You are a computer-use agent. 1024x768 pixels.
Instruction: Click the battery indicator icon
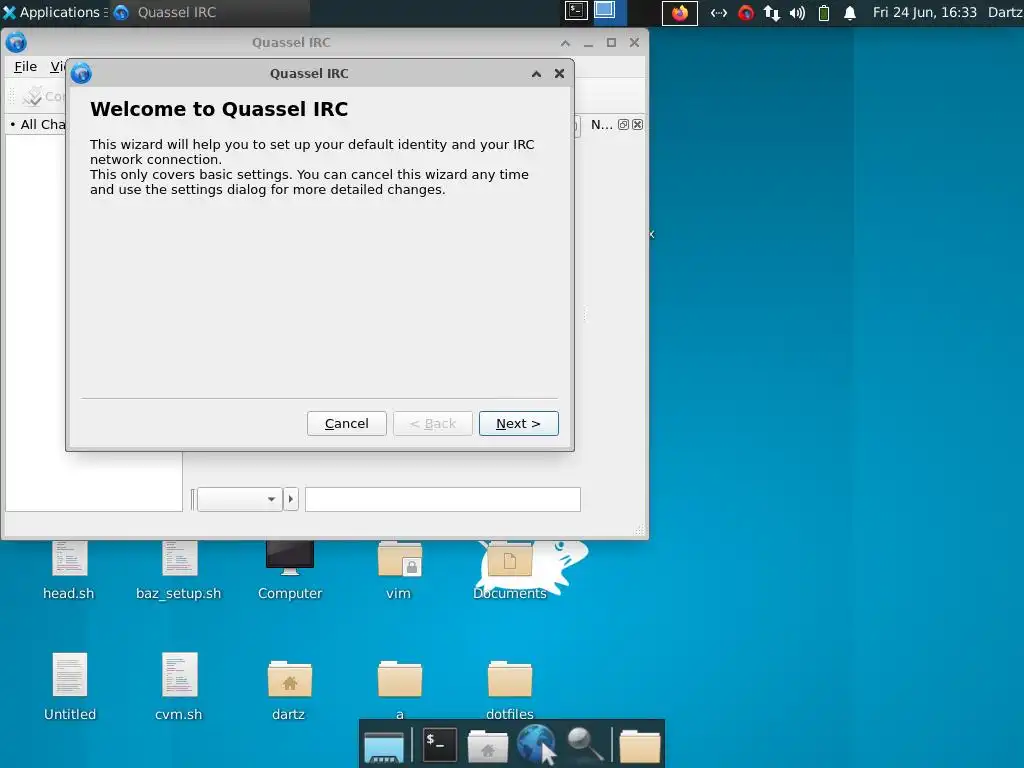coord(824,12)
